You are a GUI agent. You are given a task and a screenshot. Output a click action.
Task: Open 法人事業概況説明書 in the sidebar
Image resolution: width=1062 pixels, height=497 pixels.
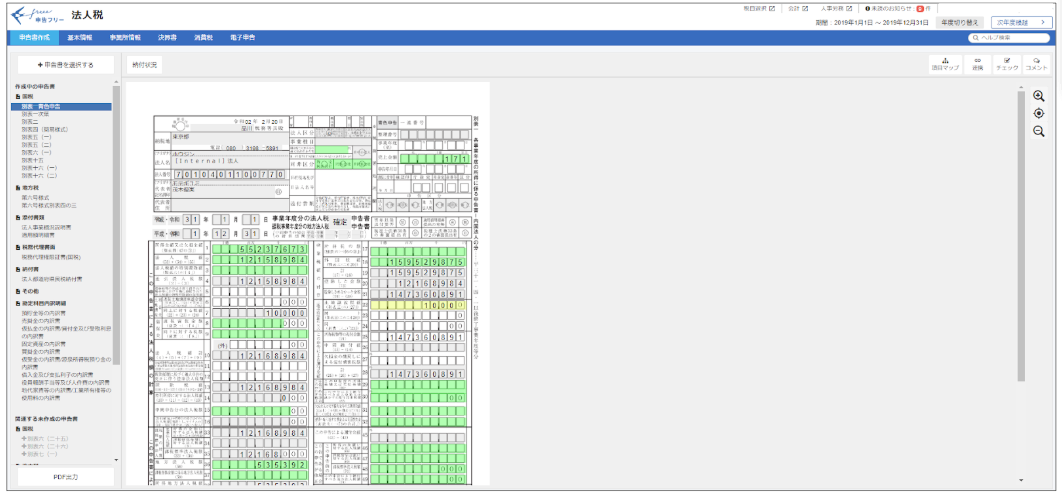click(x=47, y=228)
